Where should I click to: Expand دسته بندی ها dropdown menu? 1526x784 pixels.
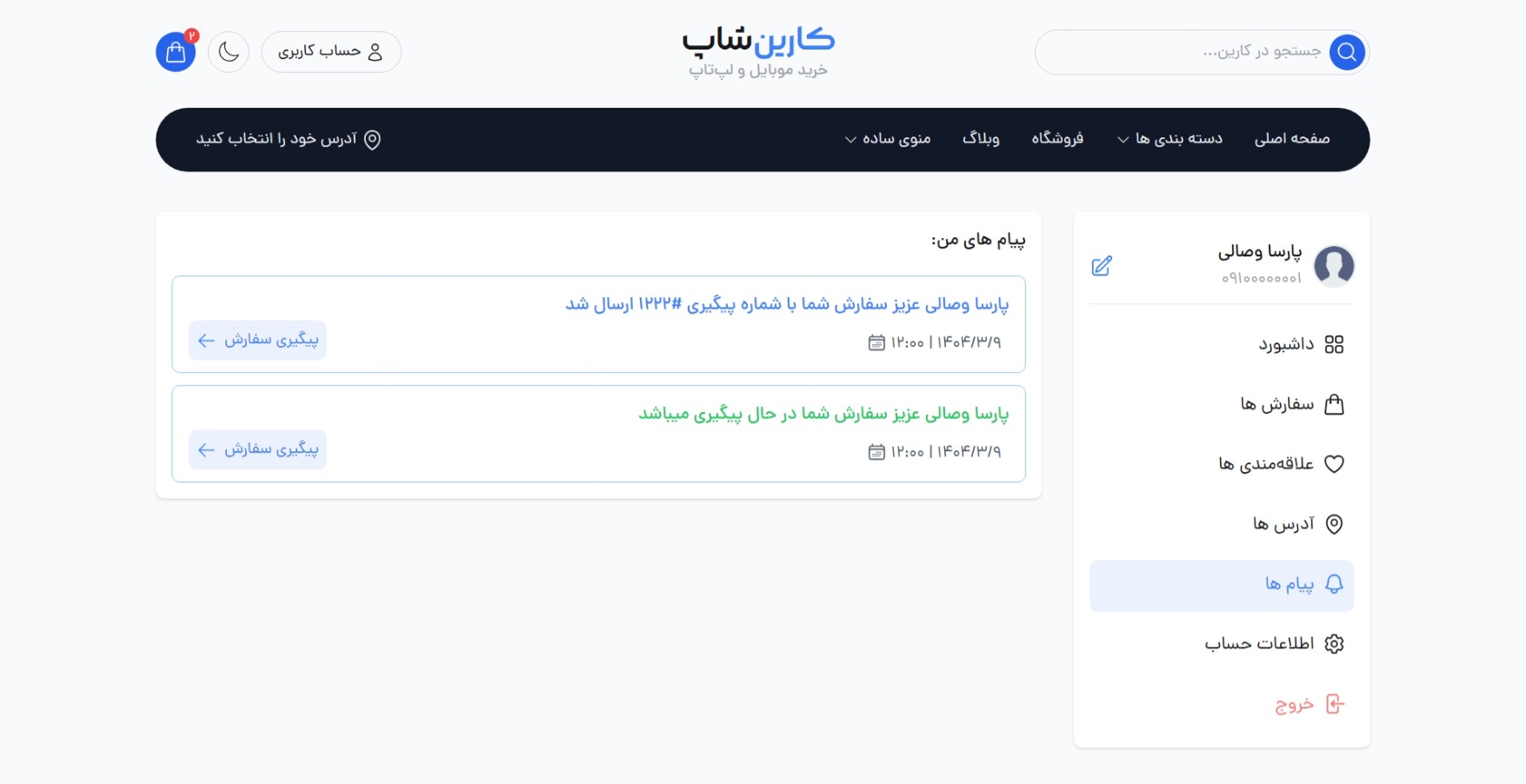tap(1169, 139)
